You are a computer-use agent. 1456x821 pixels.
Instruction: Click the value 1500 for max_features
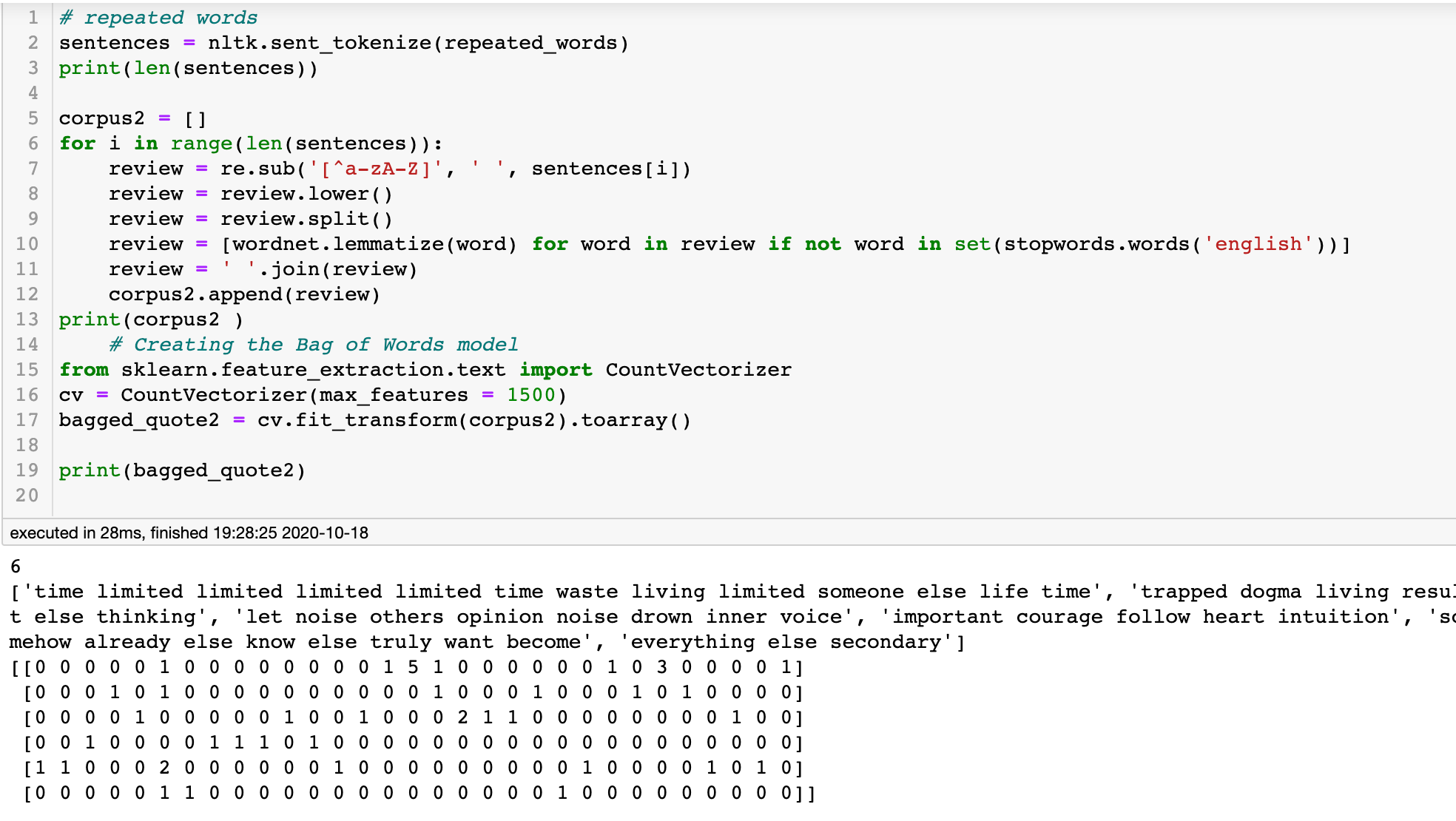pyautogui.click(x=534, y=394)
